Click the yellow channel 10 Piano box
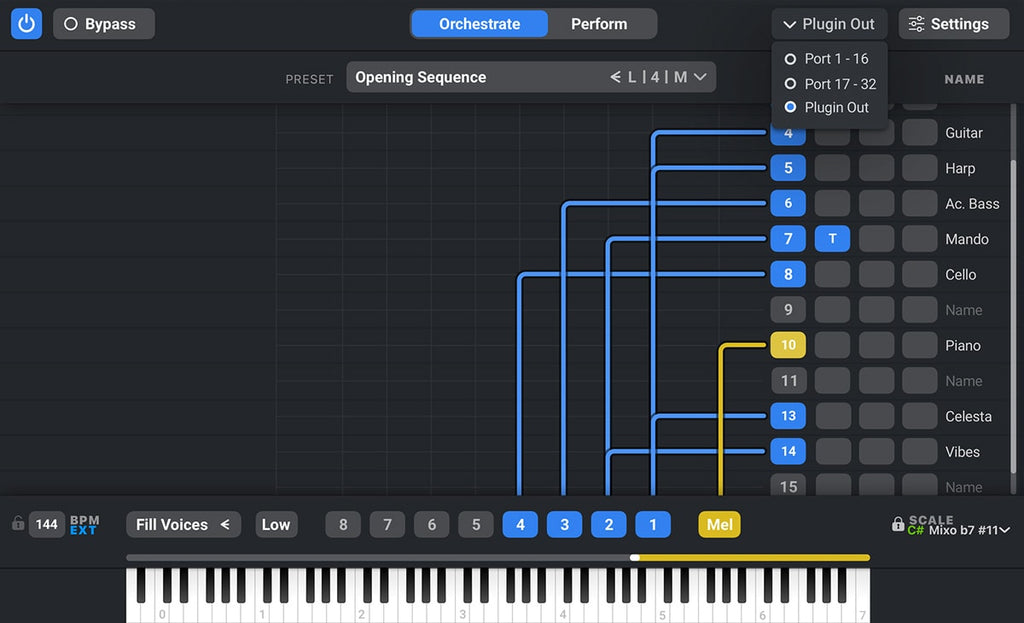This screenshot has width=1024, height=623. pyautogui.click(x=788, y=345)
